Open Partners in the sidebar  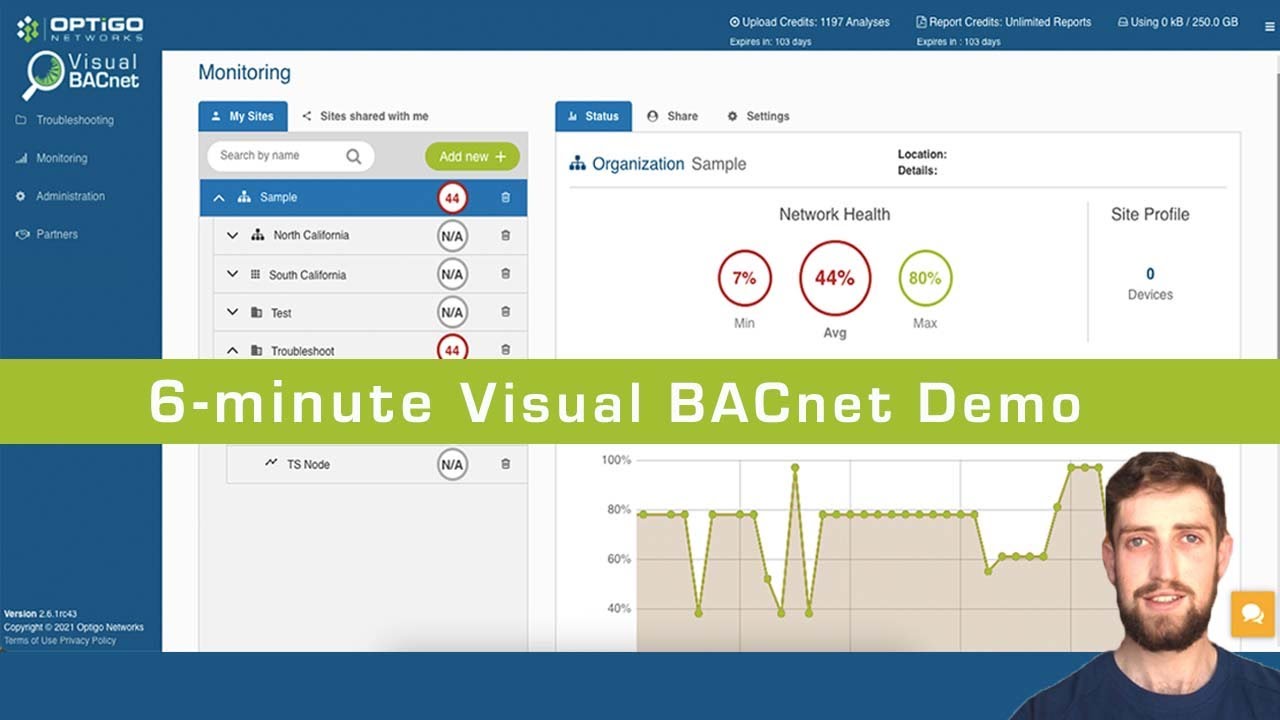pyautogui.click(x=57, y=234)
